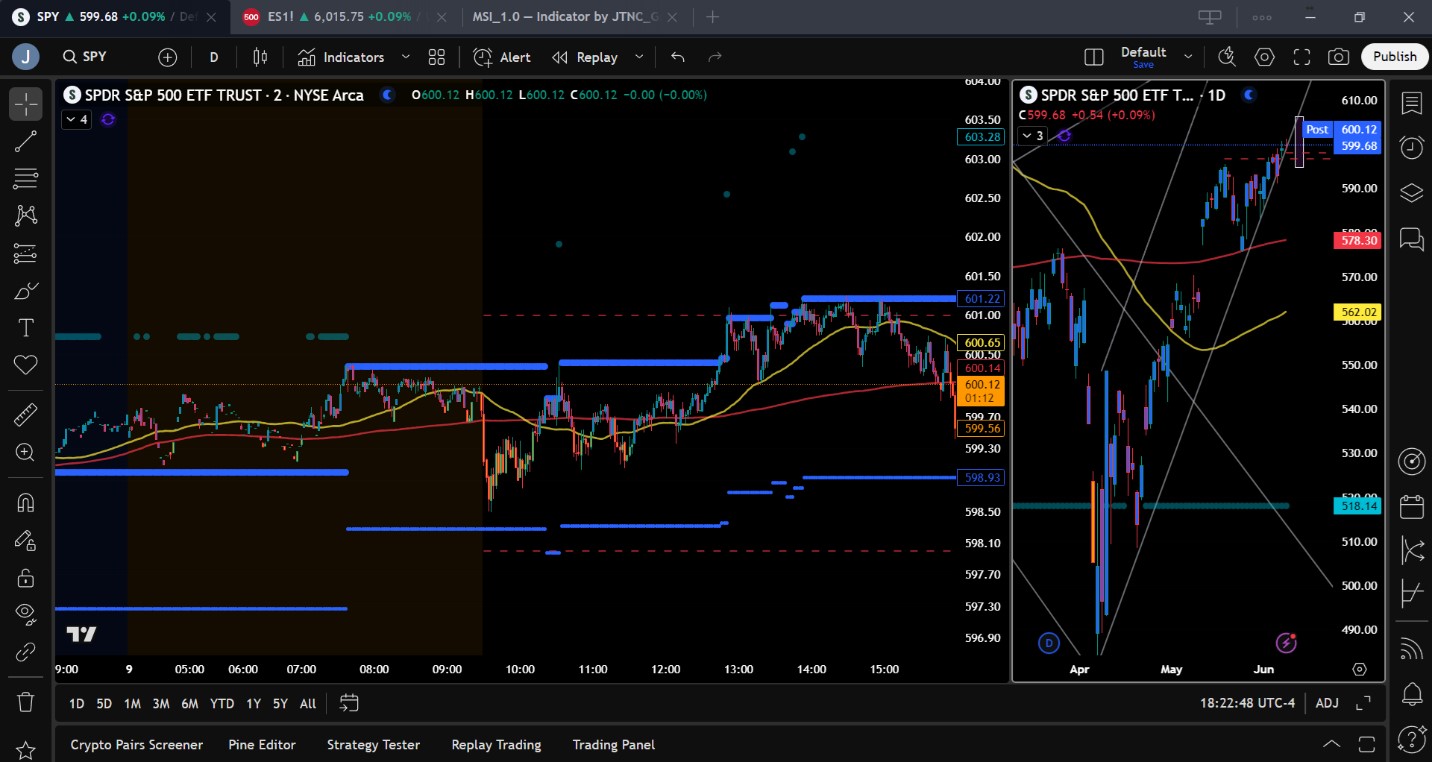Open the notifications bell panel
1432x762 pixels.
pyautogui.click(x=1412, y=693)
